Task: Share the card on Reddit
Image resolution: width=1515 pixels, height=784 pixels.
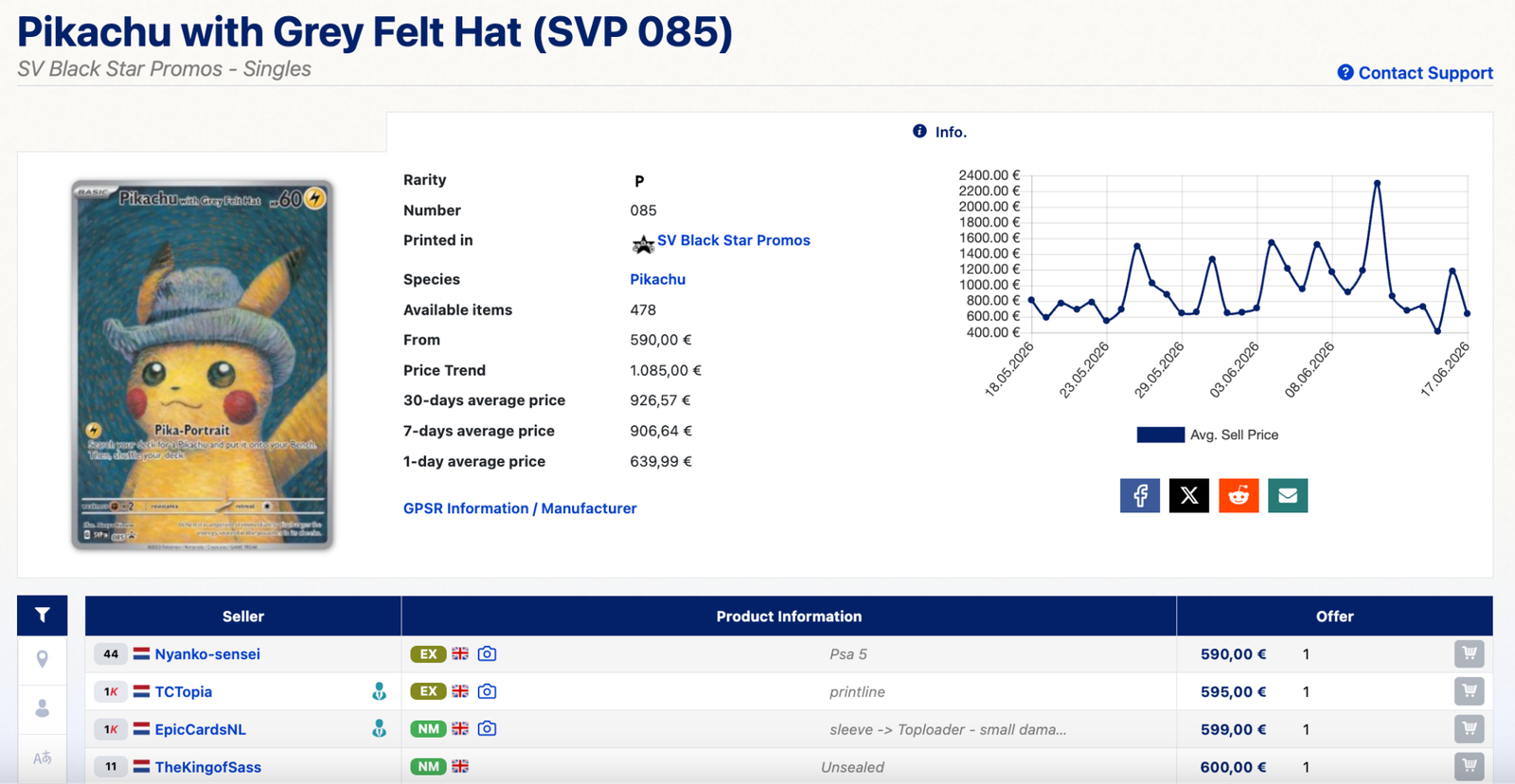Action: [x=1239, y=495]
